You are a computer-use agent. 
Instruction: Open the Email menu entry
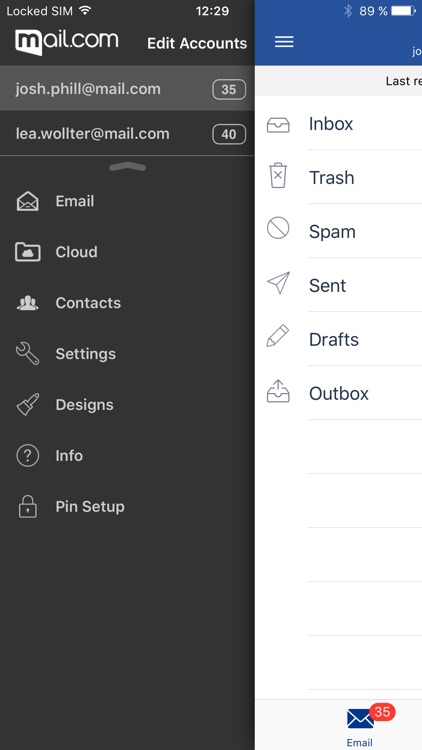pos(127,201)
